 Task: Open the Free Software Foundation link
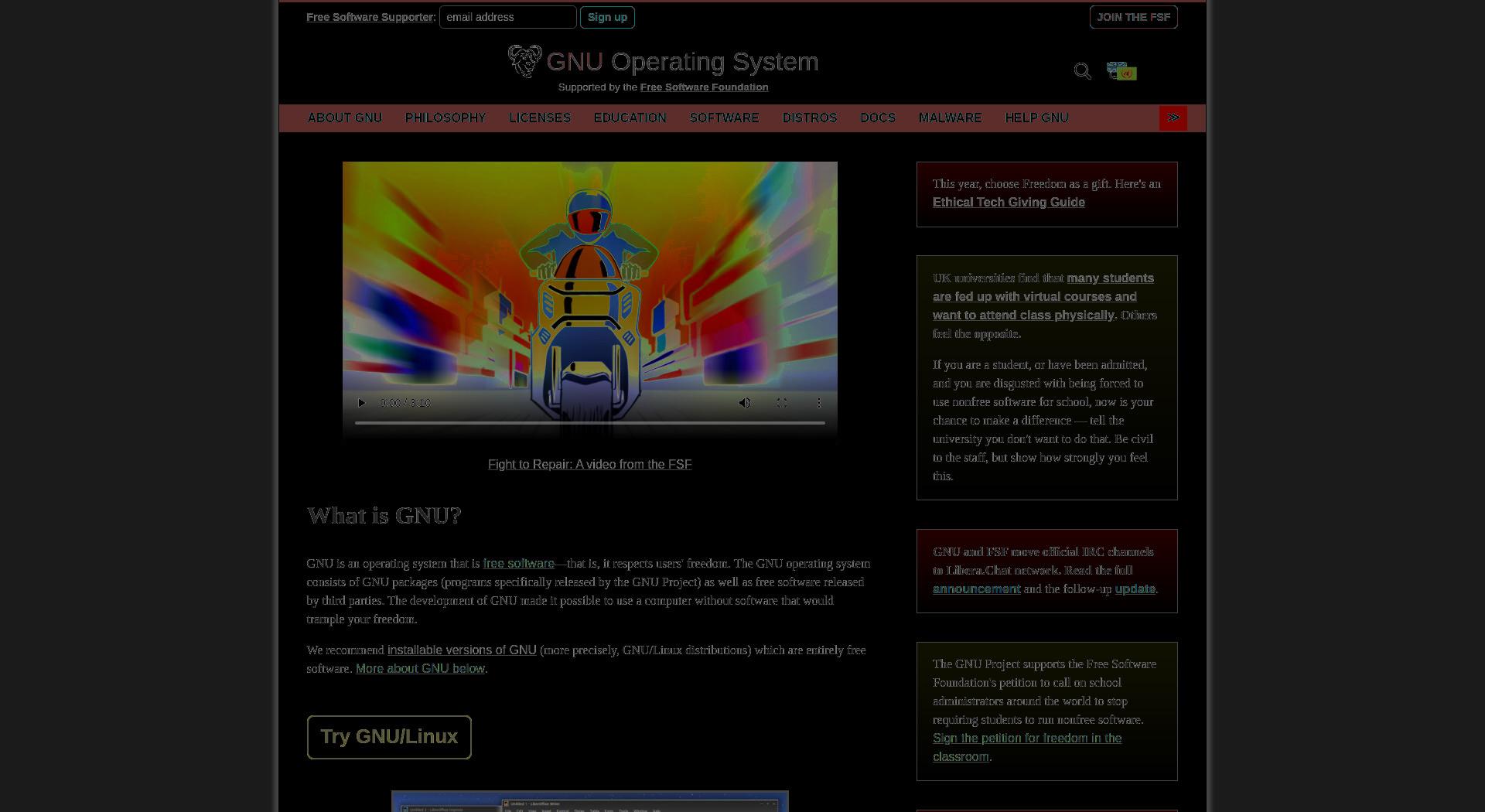tap(704, 87)
